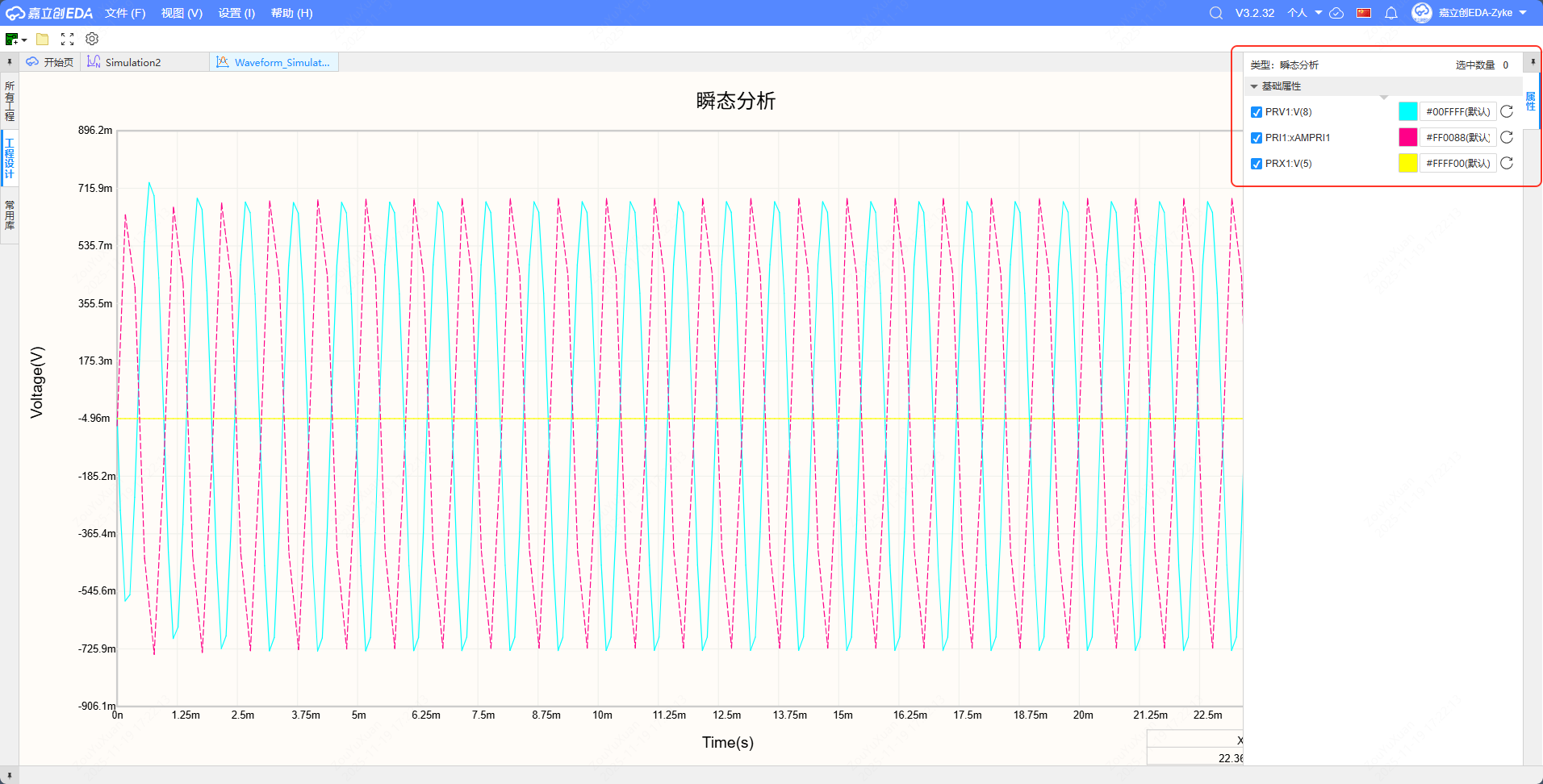This screenshot has height=784, width=1543.
Task: Open the yellow folder icon in the toolbar
Action: [x=43, y=39]
